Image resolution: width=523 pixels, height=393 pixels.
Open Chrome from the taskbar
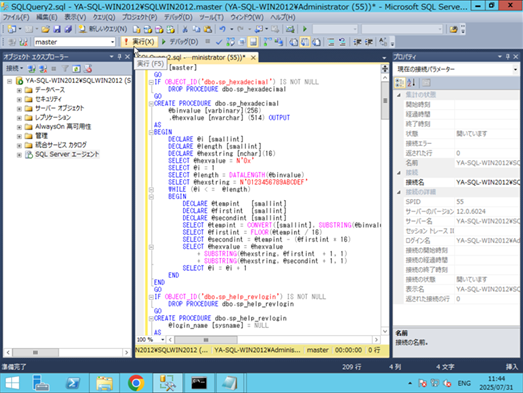[136, 383]
